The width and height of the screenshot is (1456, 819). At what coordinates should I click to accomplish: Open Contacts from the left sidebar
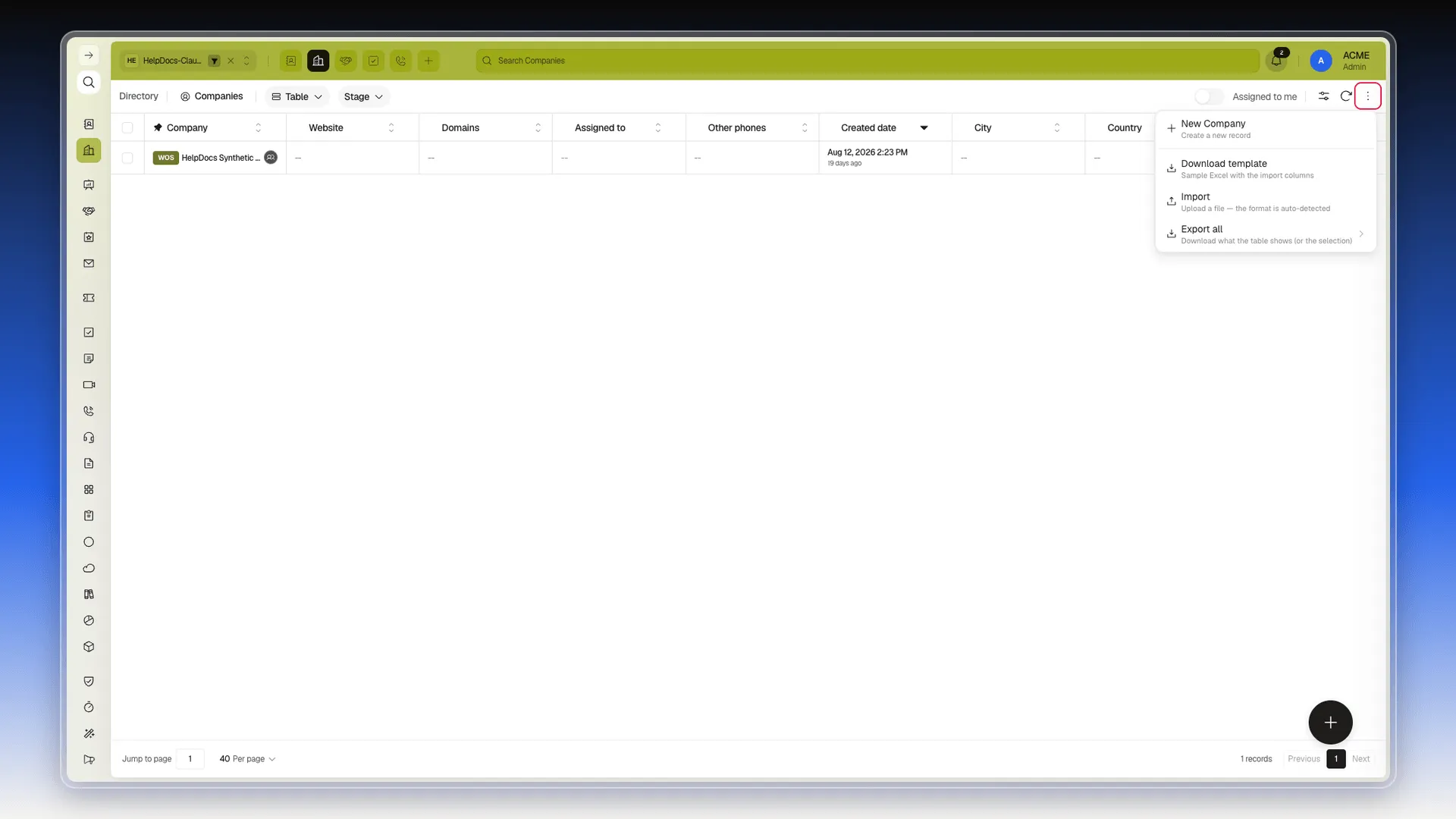pyautogui.click(x=89, y=124)
